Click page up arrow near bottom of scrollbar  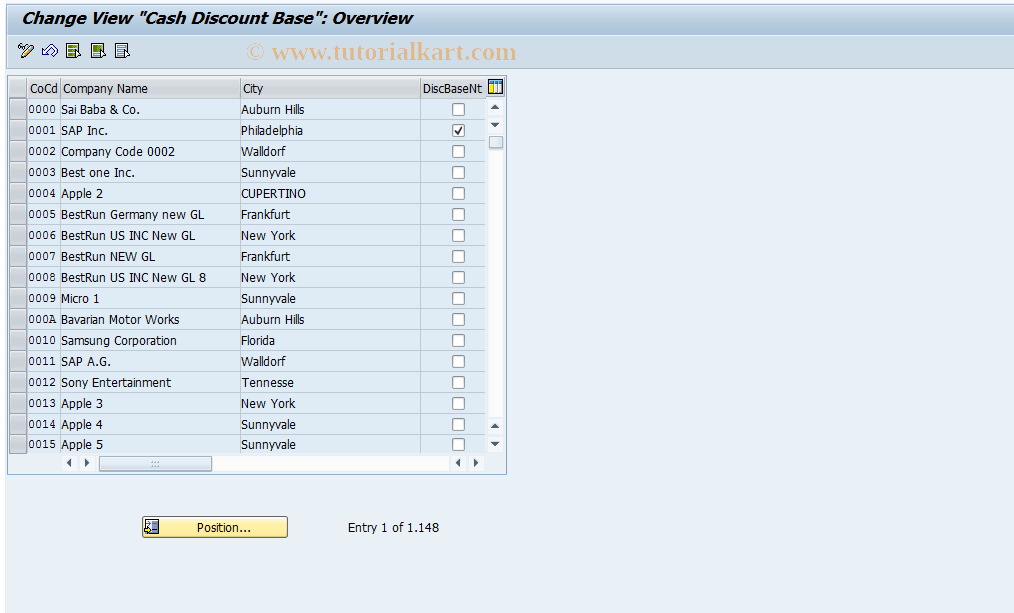(x=495, y=425)
